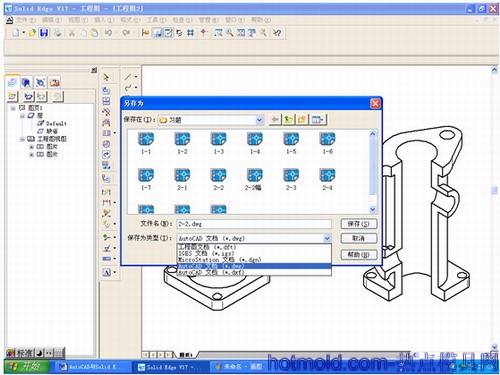Click the Help question-arrow icon in toolbar

277,33
